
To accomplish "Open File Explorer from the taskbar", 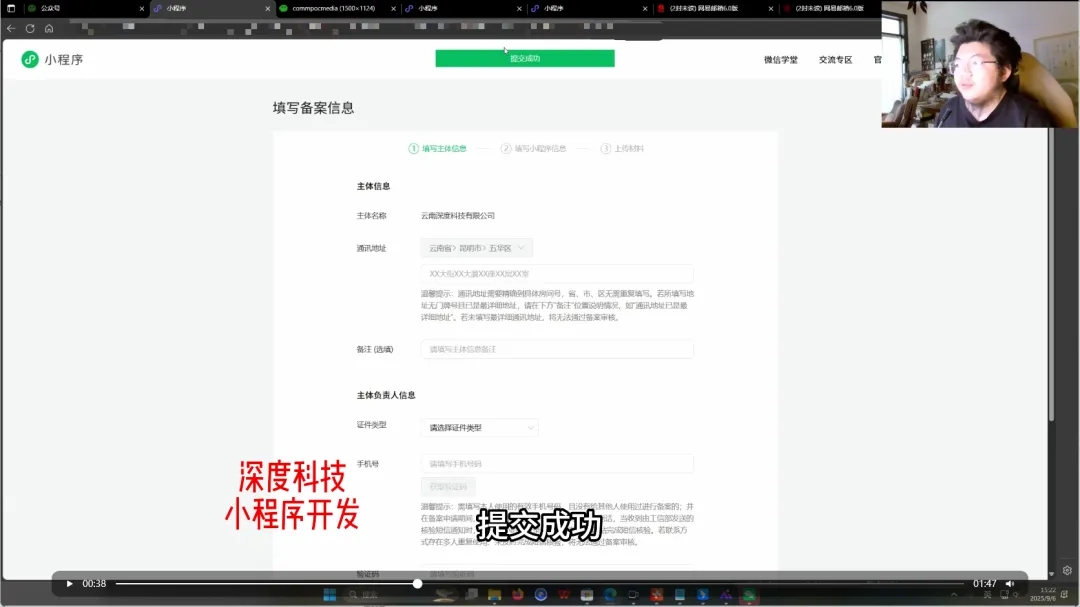I will tap(494, 594).
